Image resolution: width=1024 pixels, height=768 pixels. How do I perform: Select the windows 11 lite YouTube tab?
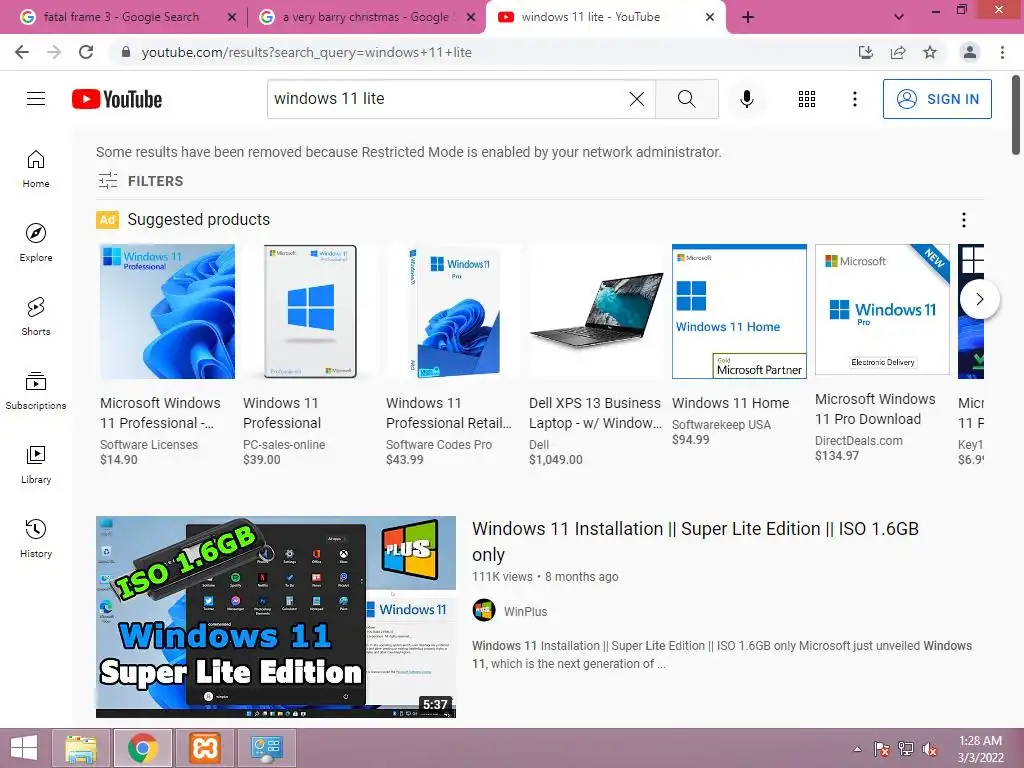[591, 17]
